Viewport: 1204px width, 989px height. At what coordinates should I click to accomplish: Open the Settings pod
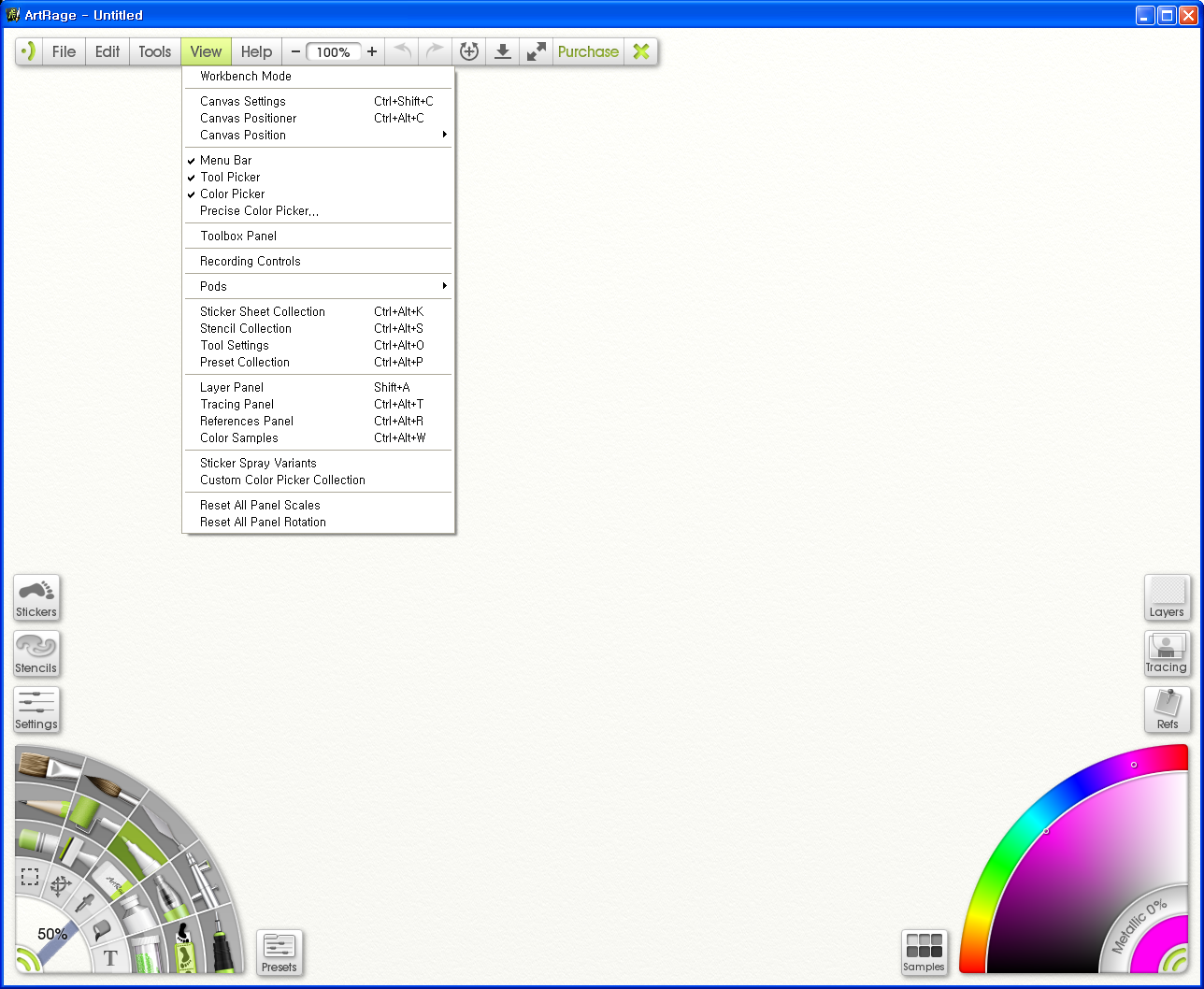point(36,710)
